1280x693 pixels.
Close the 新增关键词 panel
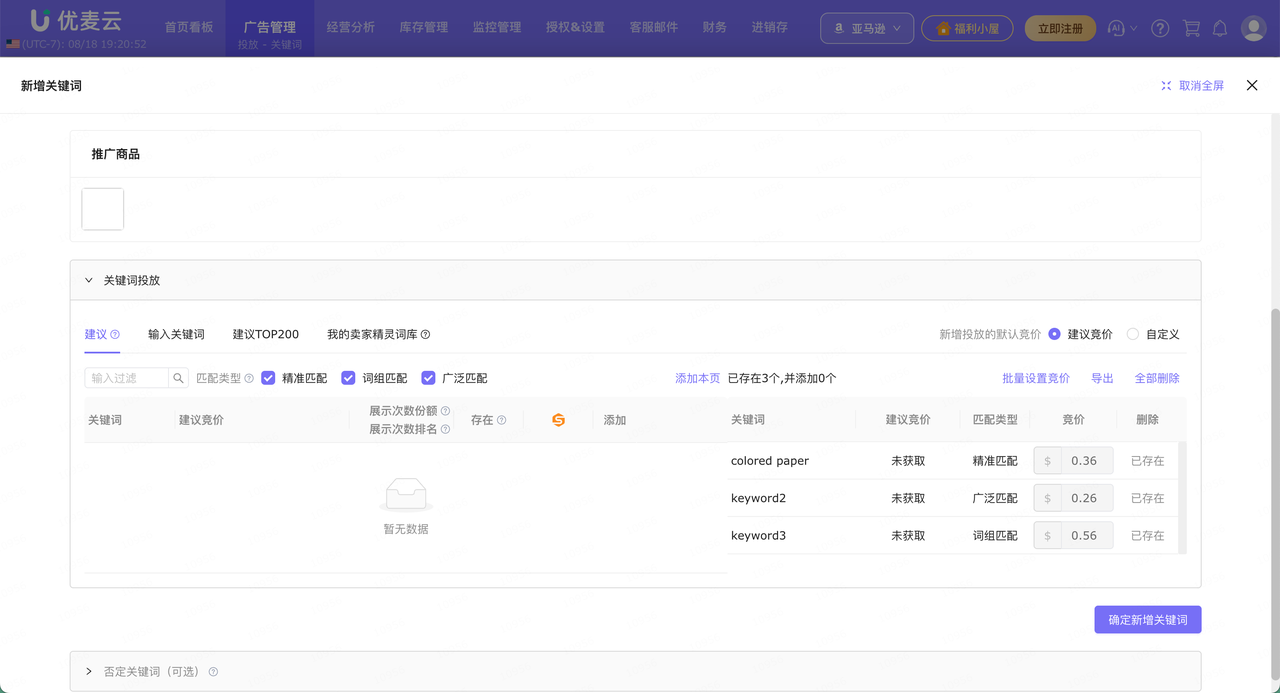tap(1252, 86)
